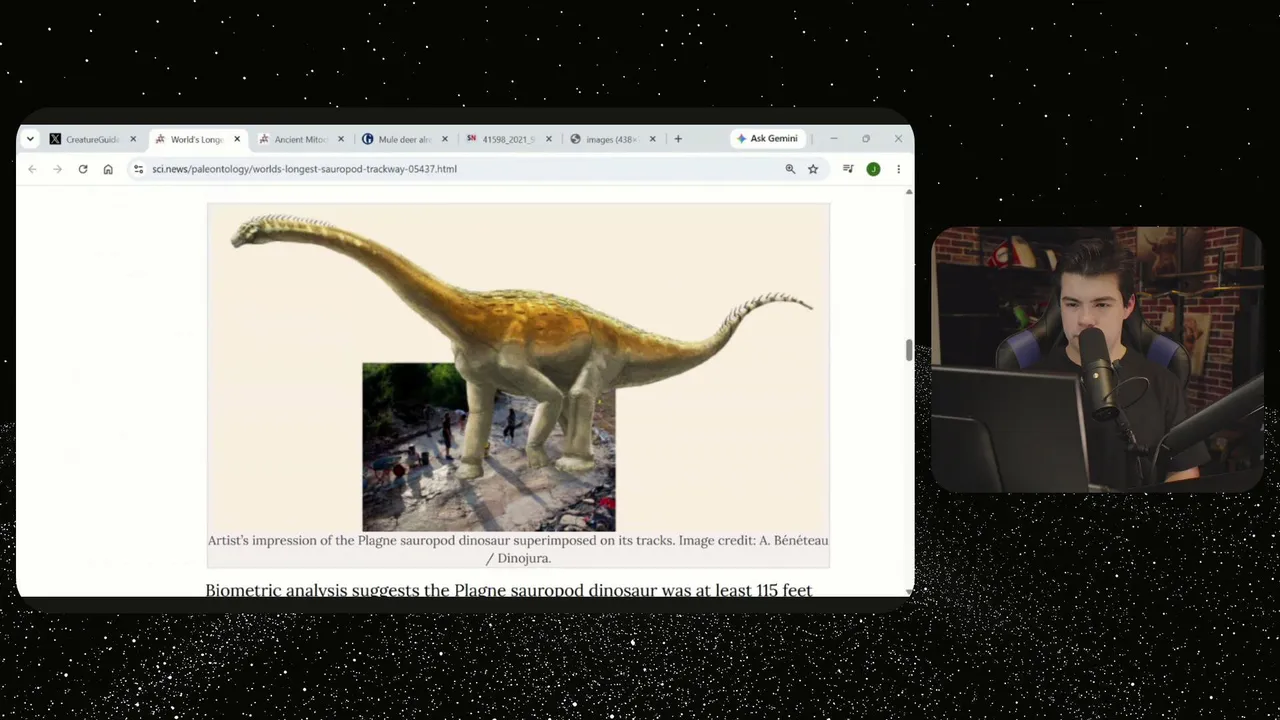The image size is (1280, 720).
Task: Go back to the previous page
Action: 32,169
